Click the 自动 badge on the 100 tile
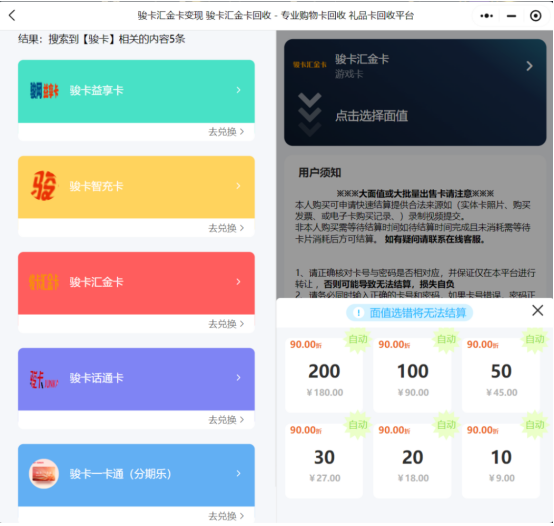 (x=447, y=339)
